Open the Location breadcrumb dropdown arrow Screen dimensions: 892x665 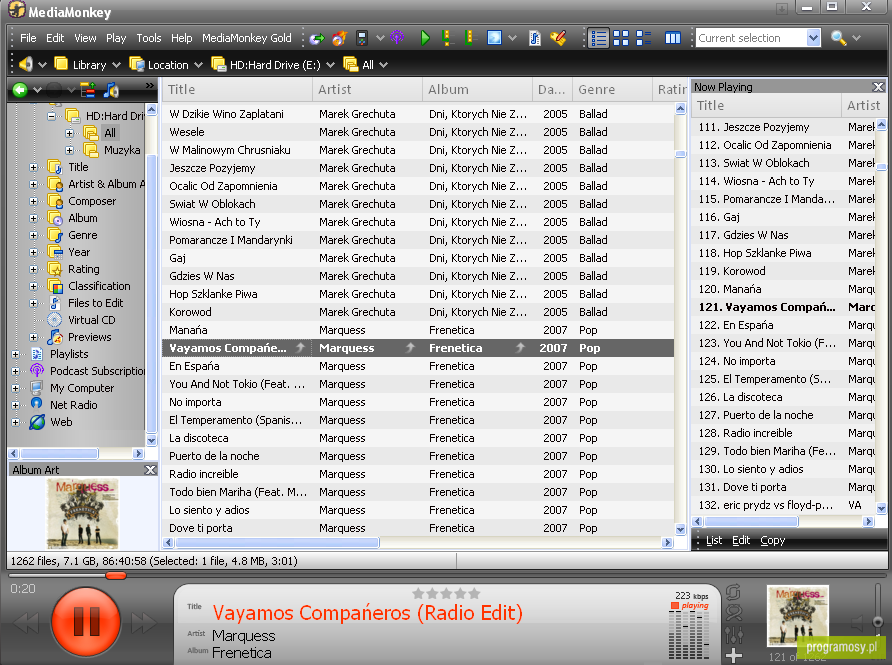click(x=198, y=65)
